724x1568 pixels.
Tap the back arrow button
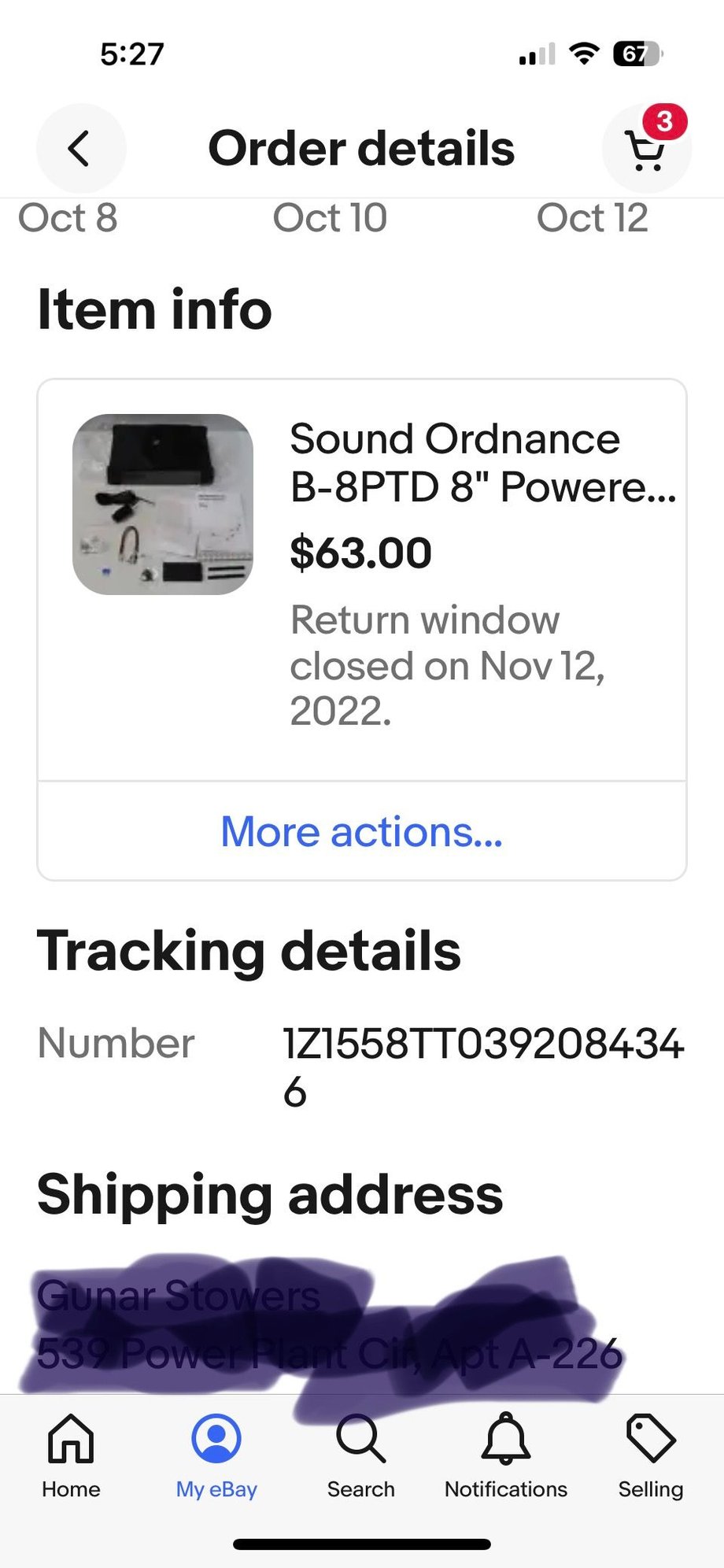(x=80, y=148)
